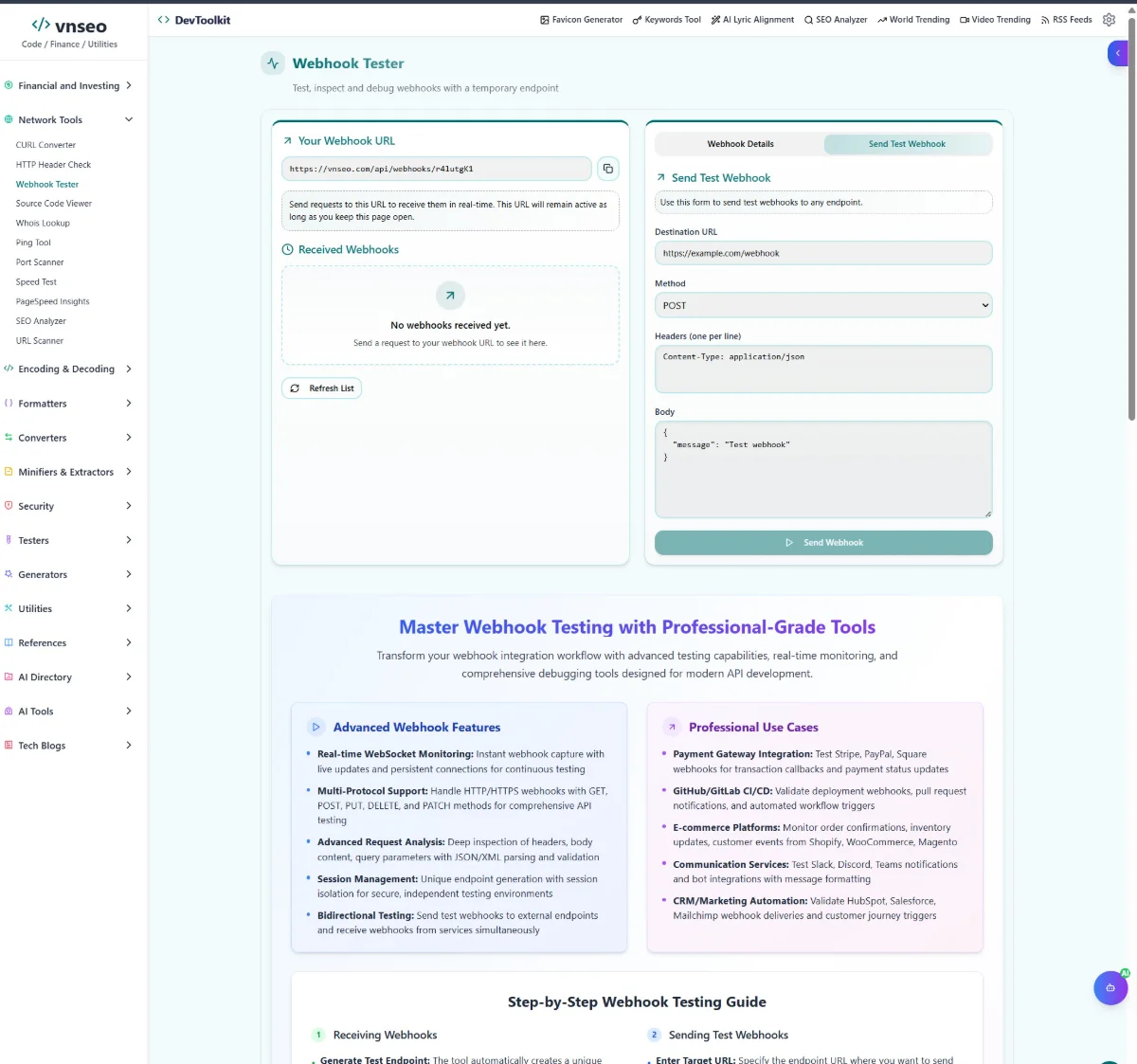The width and height of the screenshot is (1137, 1064).
Task: Open the Keywords Tool from top bar
Action: click(666, 19)
